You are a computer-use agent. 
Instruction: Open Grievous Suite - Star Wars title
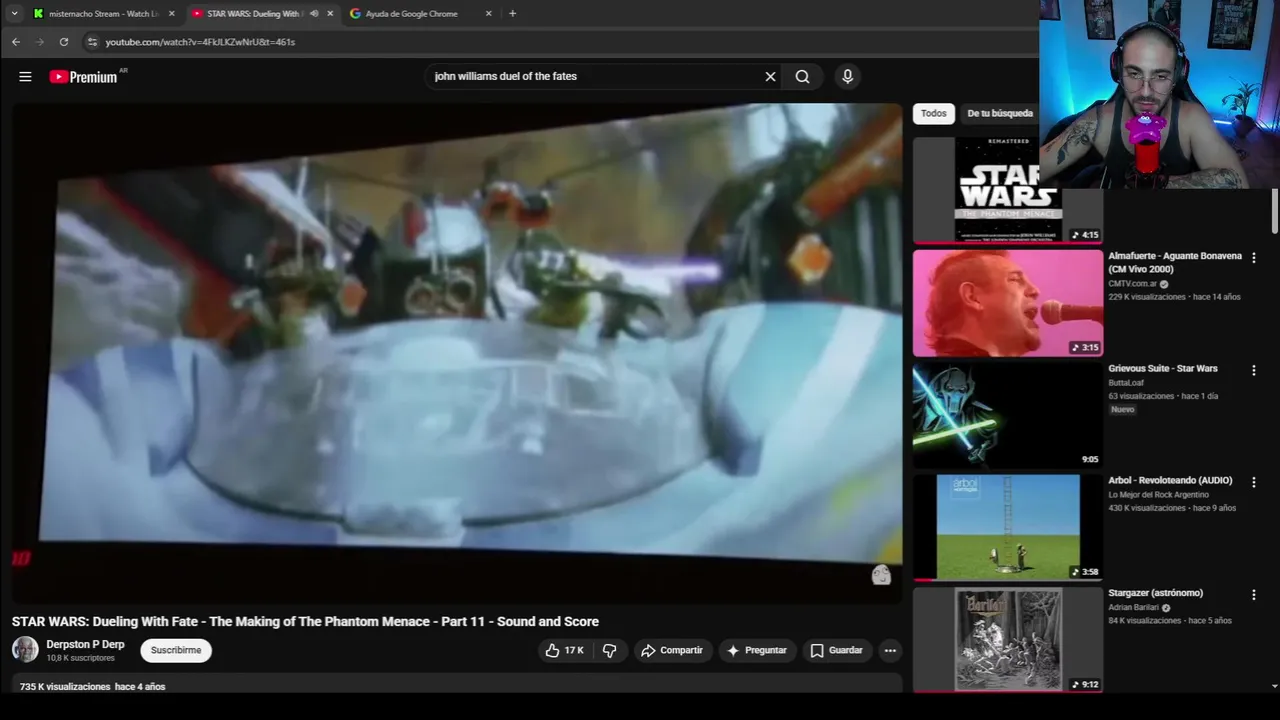click(x=1162, y=368)
